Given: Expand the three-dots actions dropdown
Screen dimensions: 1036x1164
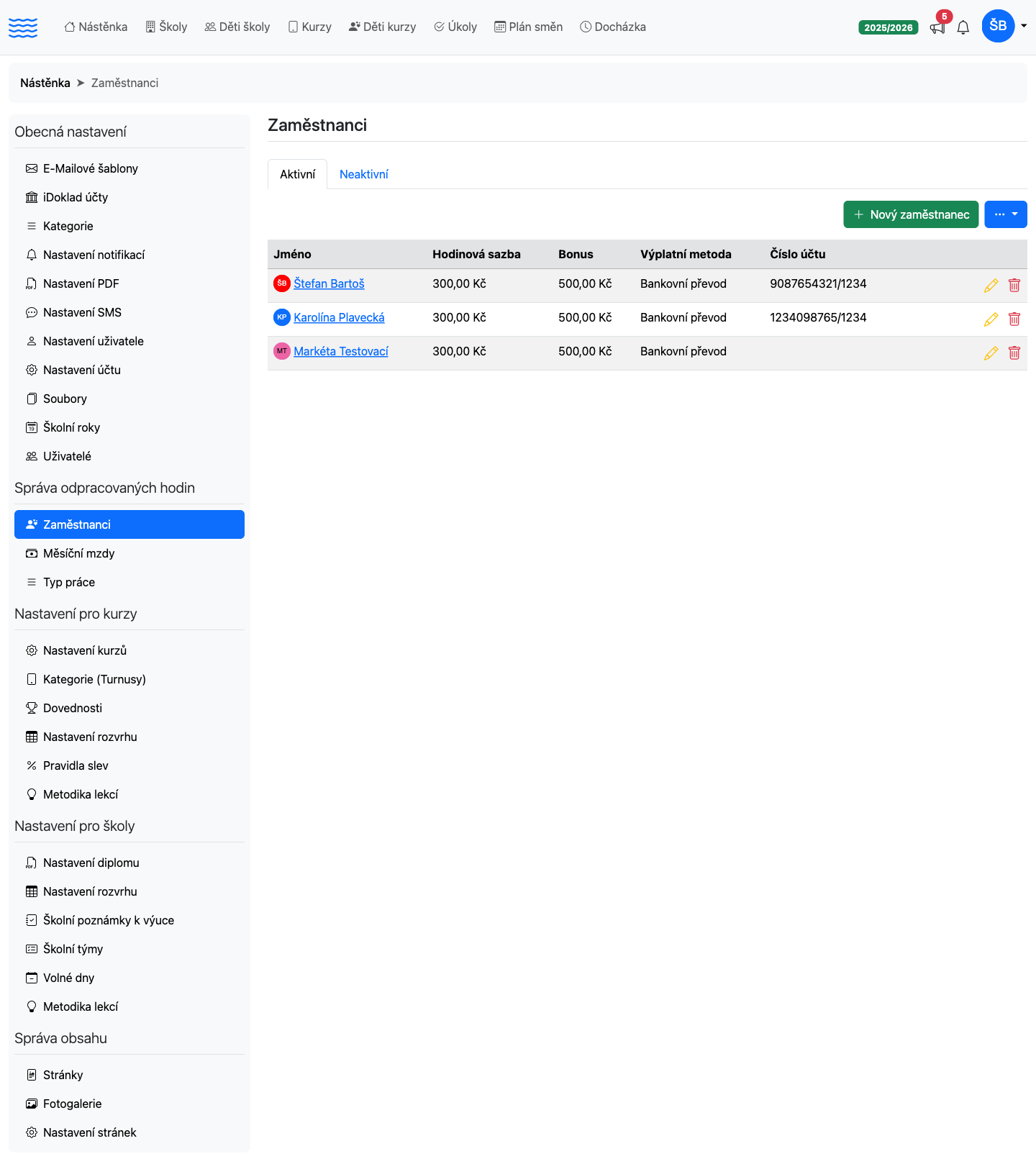Looking at the screenshot, I should [1005, 214].
